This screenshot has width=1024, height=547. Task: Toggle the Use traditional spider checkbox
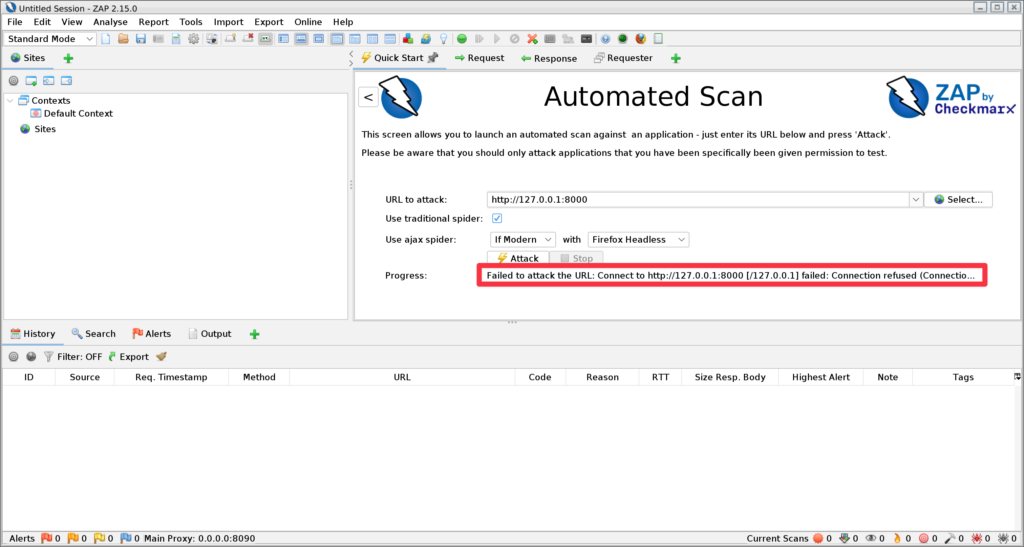[497, 218]
